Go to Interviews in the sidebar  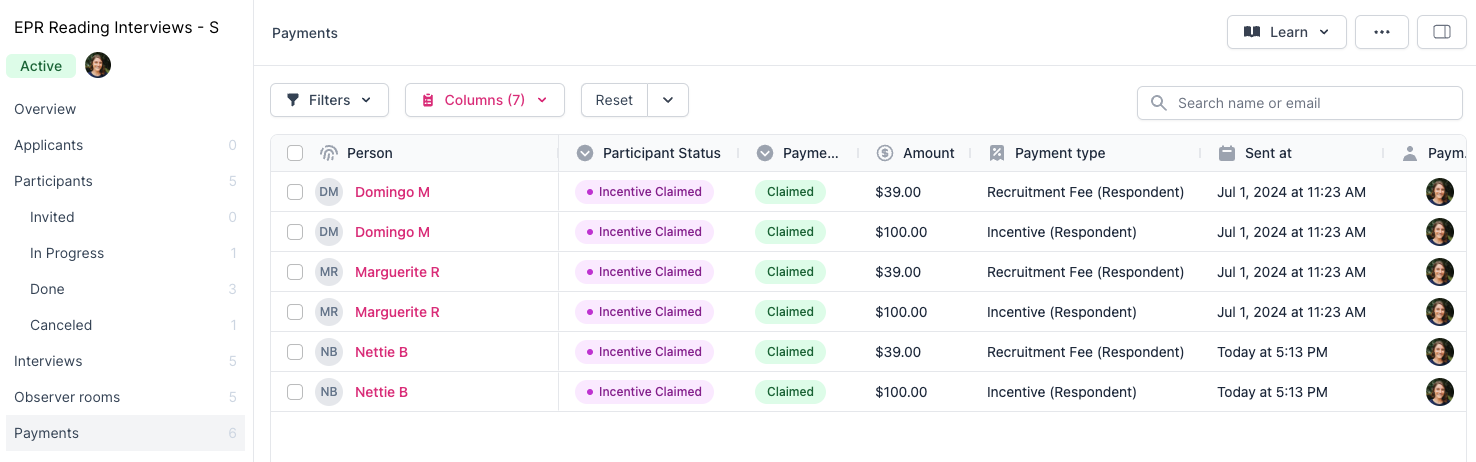coord(48,361)
